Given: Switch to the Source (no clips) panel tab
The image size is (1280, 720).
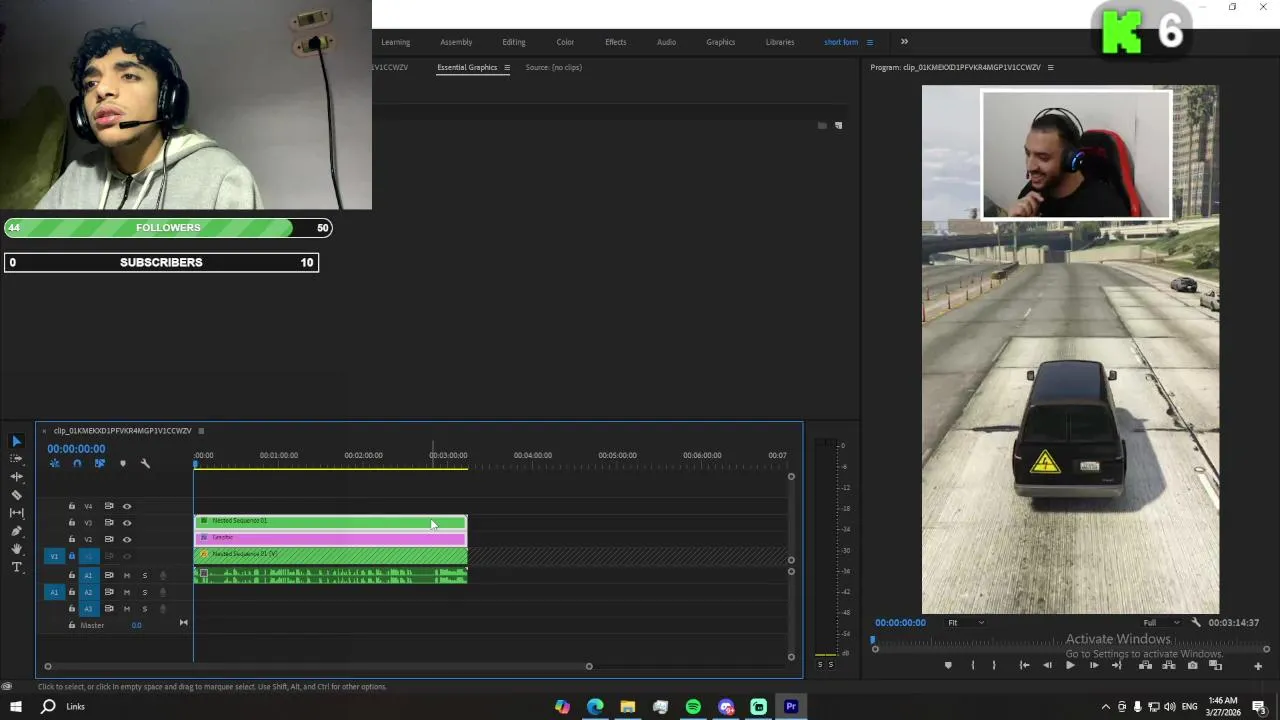Looking at the screenshot, I should pos(554,68).
